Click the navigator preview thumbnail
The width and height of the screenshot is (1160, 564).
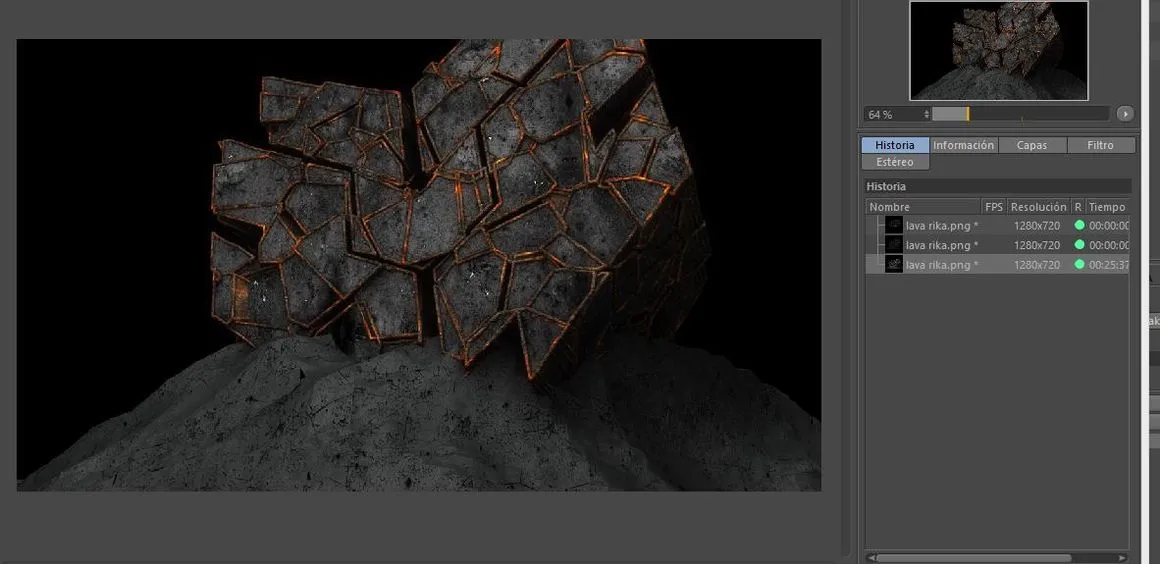pos(998,50)
